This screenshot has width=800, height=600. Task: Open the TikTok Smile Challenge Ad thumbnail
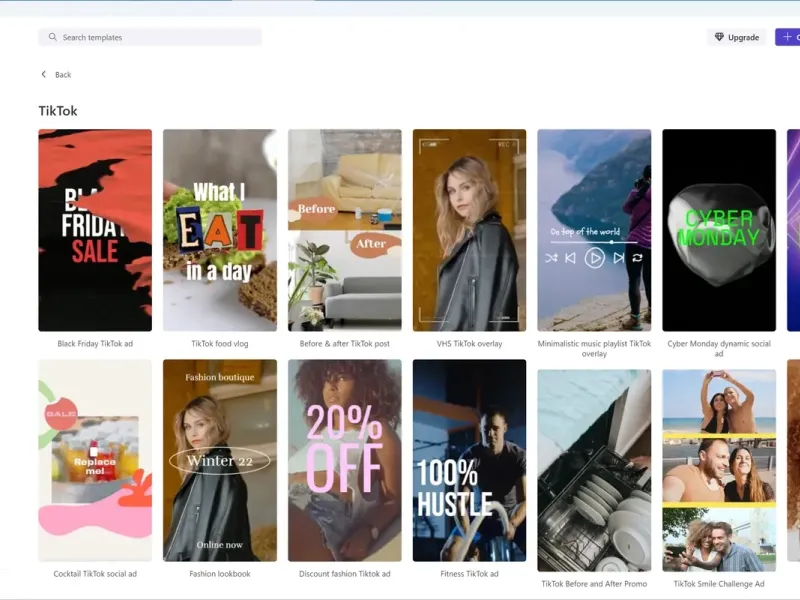(x=719, y=470)
